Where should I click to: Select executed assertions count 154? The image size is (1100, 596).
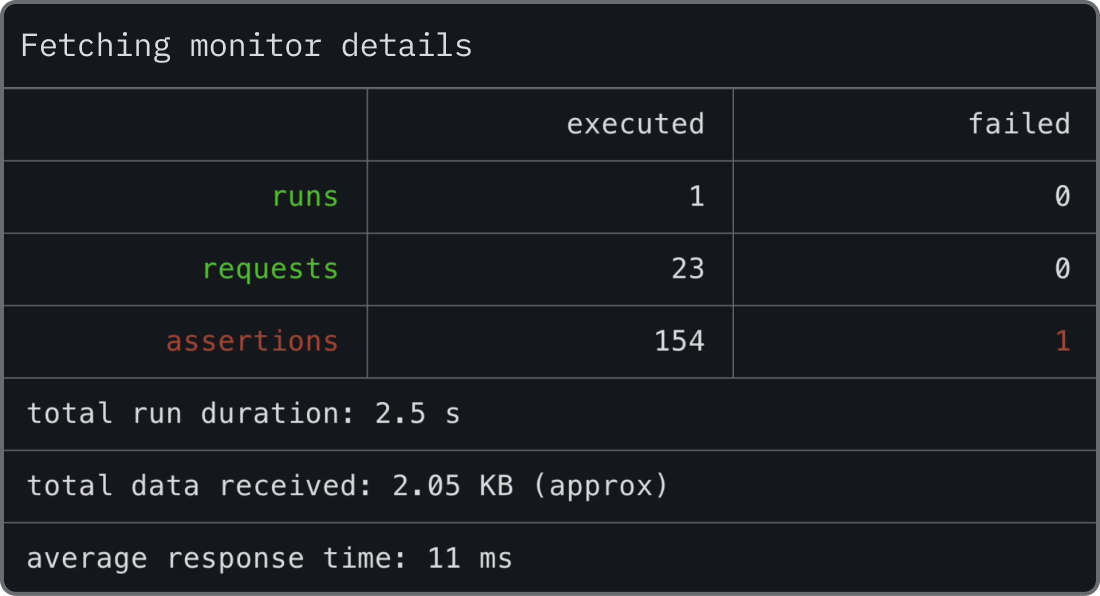coord(679,341)
